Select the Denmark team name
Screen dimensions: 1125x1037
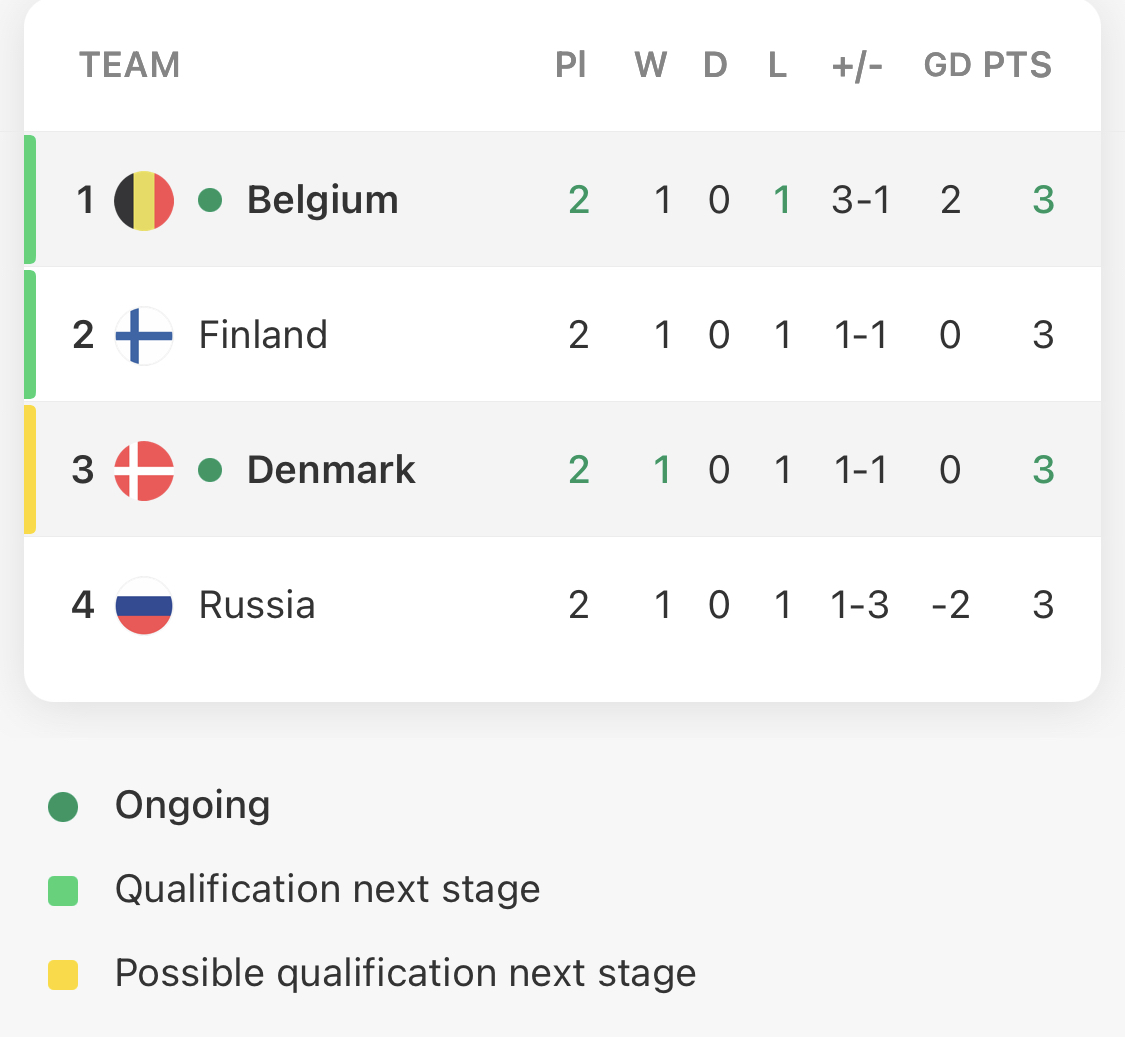[x=331, y=471]
